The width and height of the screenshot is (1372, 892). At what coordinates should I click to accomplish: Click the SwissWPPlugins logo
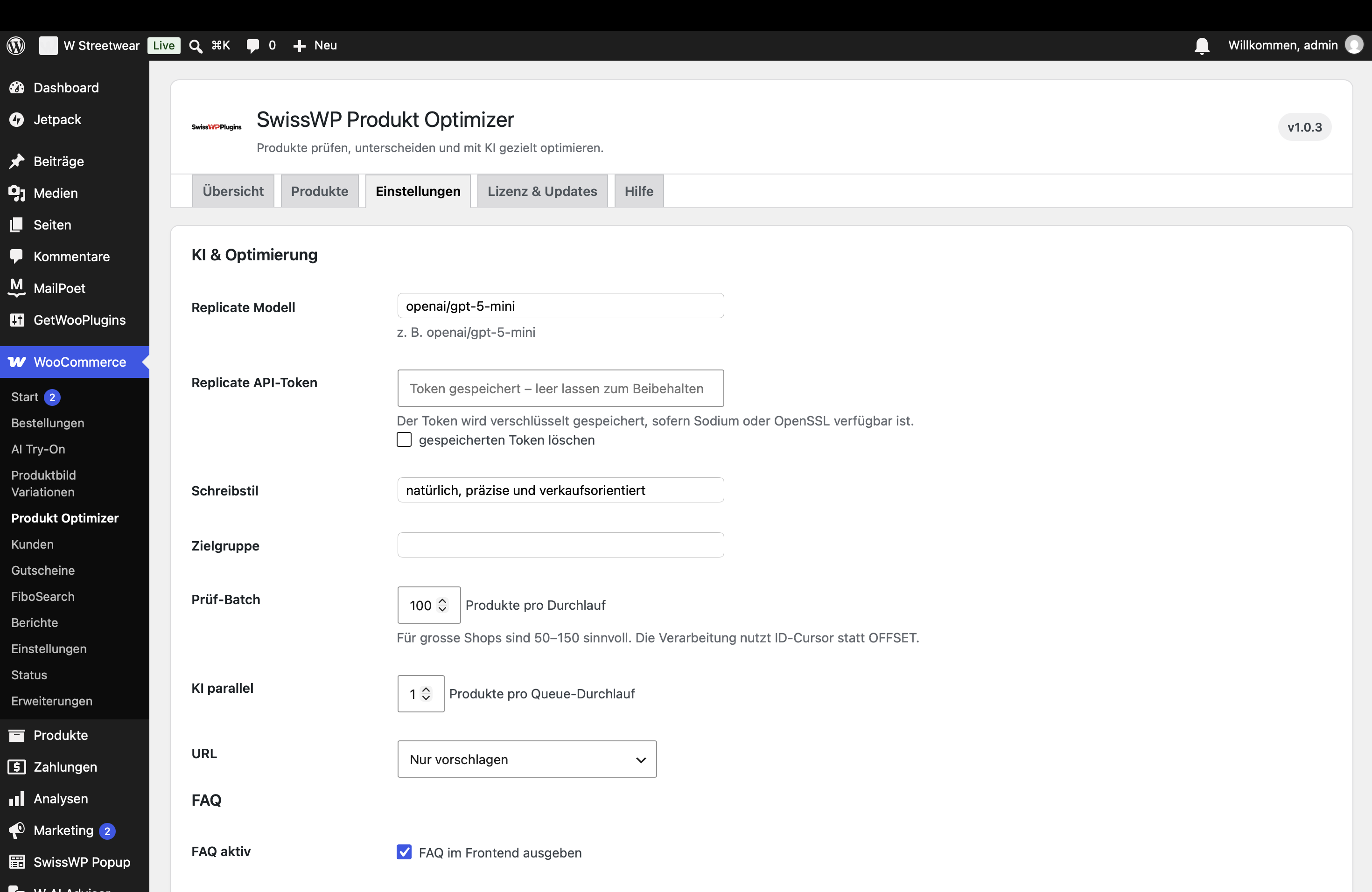[216, 127]
